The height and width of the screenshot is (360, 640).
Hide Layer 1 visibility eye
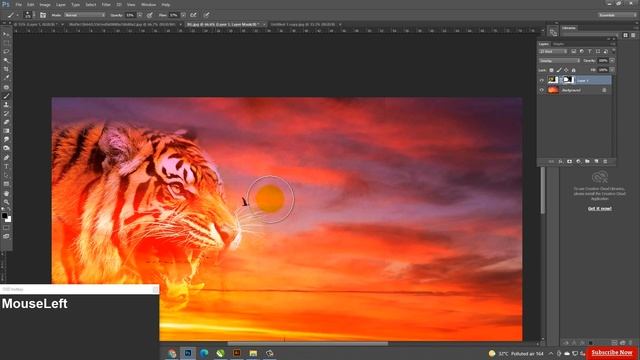(542, 80)
